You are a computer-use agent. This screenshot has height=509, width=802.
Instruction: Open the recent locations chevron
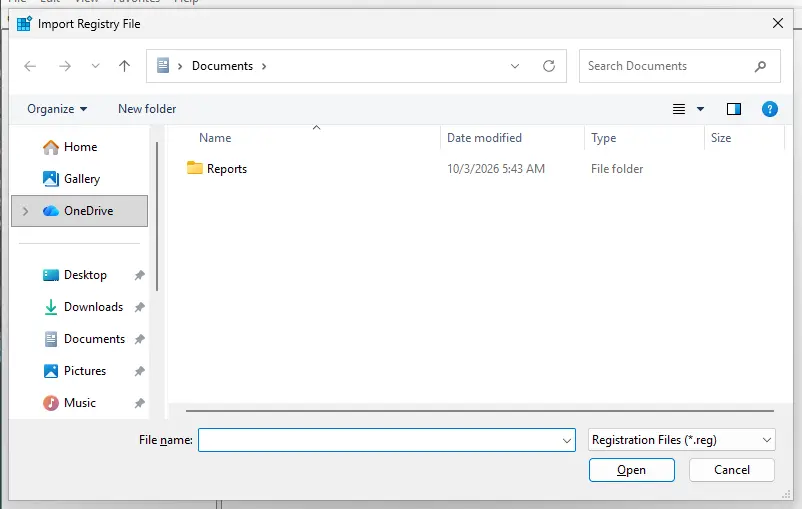95,66
